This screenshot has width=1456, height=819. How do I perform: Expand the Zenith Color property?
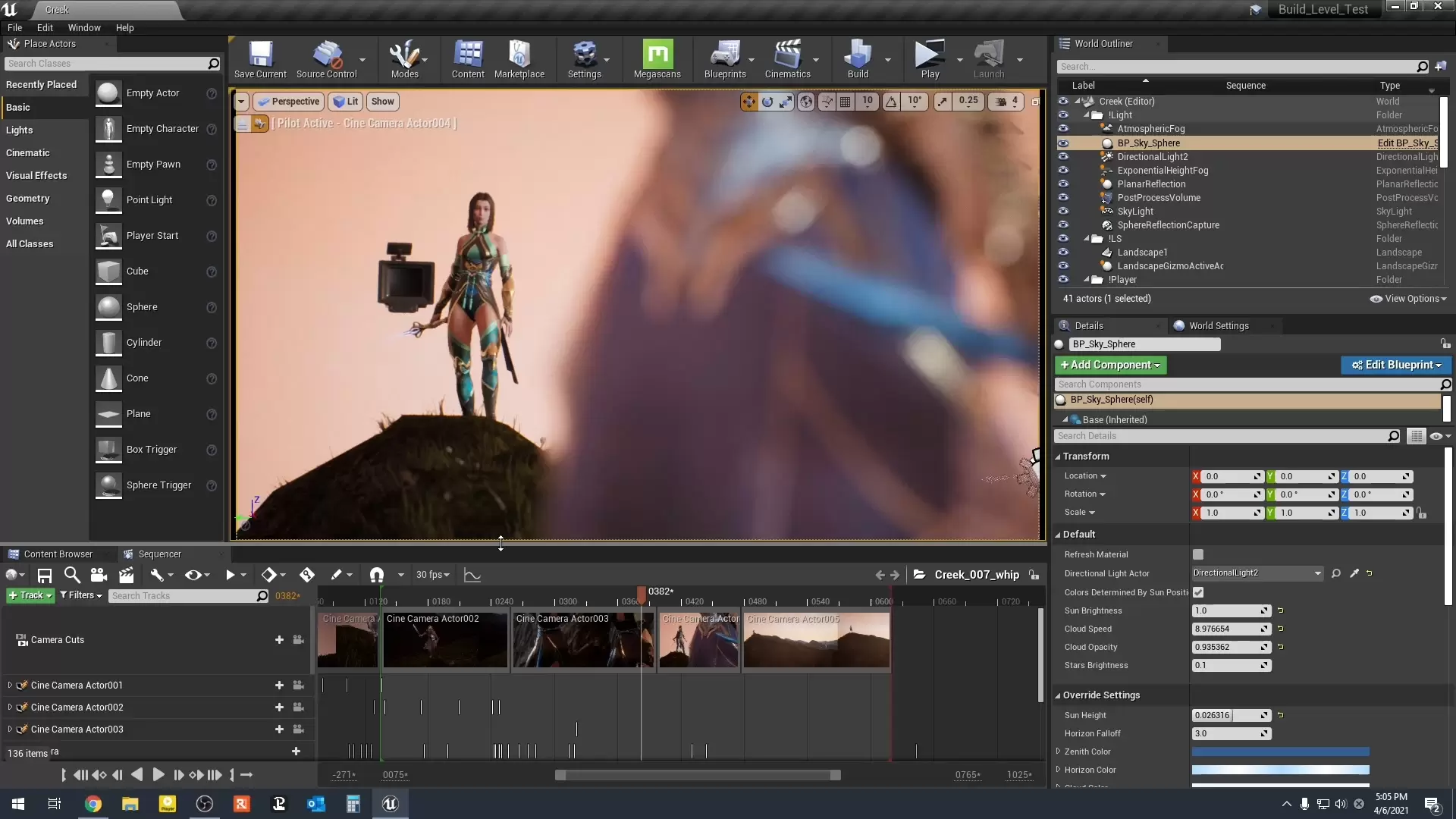pos(1058,752)
